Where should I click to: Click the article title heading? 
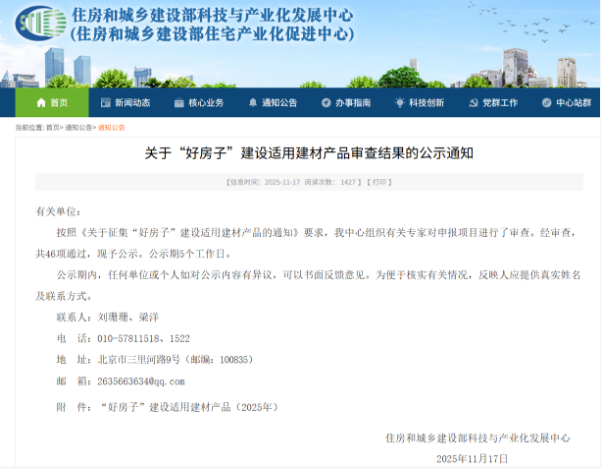[301, 155]
